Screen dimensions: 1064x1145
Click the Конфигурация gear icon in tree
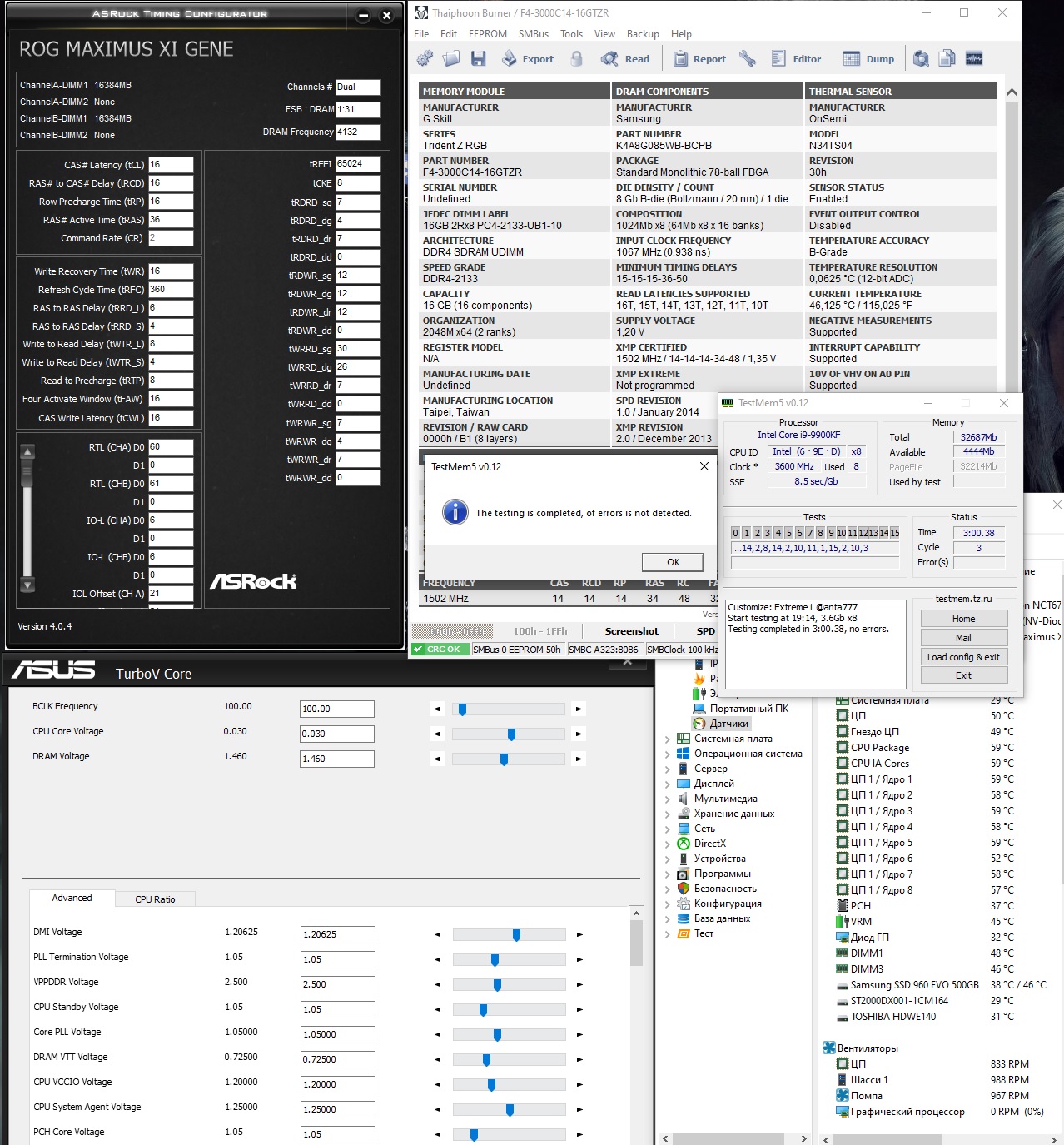684,904
